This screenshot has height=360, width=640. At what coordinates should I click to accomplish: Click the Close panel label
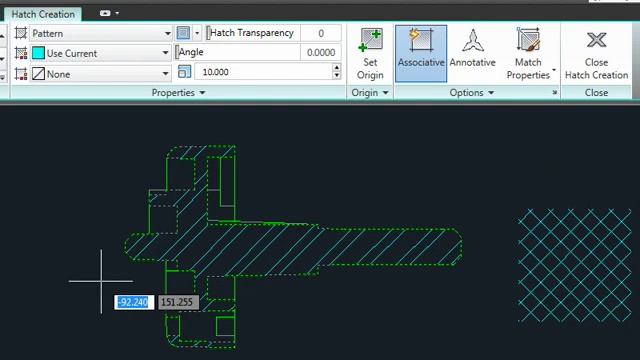point(596,93)
